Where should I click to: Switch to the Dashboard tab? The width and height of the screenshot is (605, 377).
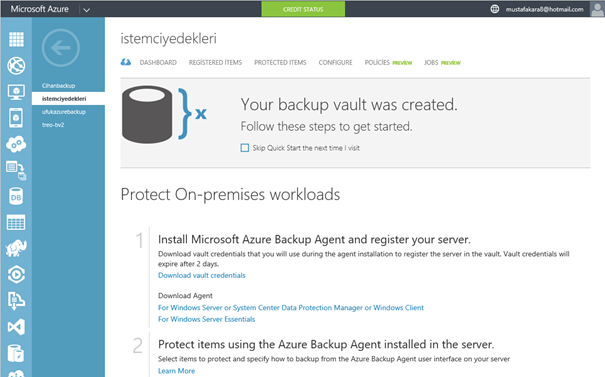pos(158,63)
